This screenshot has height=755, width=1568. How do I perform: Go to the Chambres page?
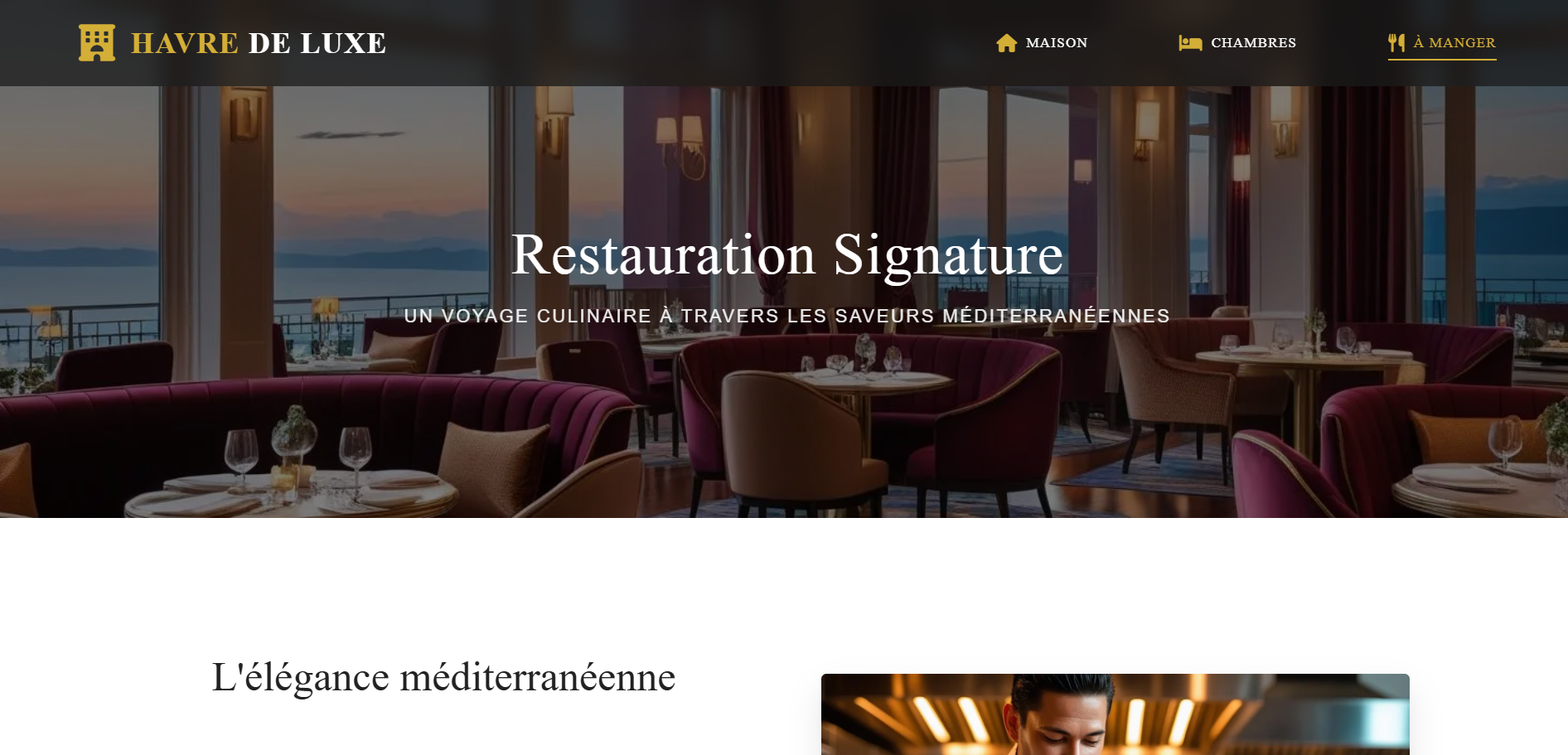1237,43
